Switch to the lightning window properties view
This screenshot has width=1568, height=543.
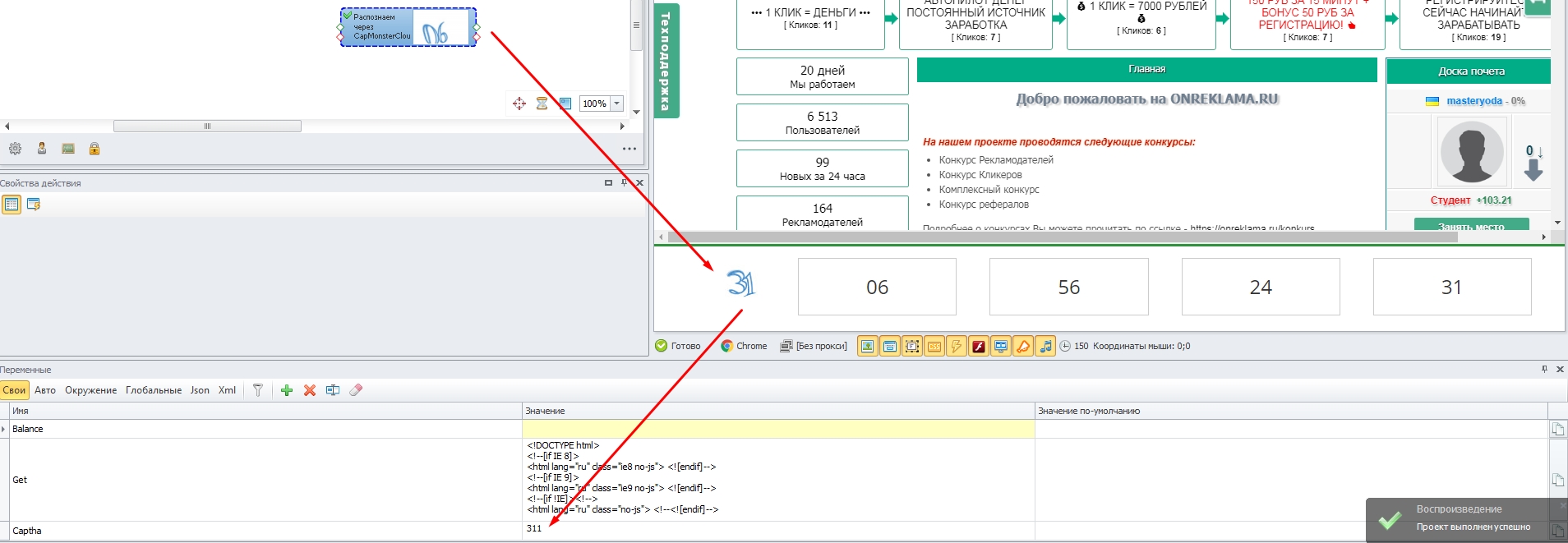pos(34,205)
